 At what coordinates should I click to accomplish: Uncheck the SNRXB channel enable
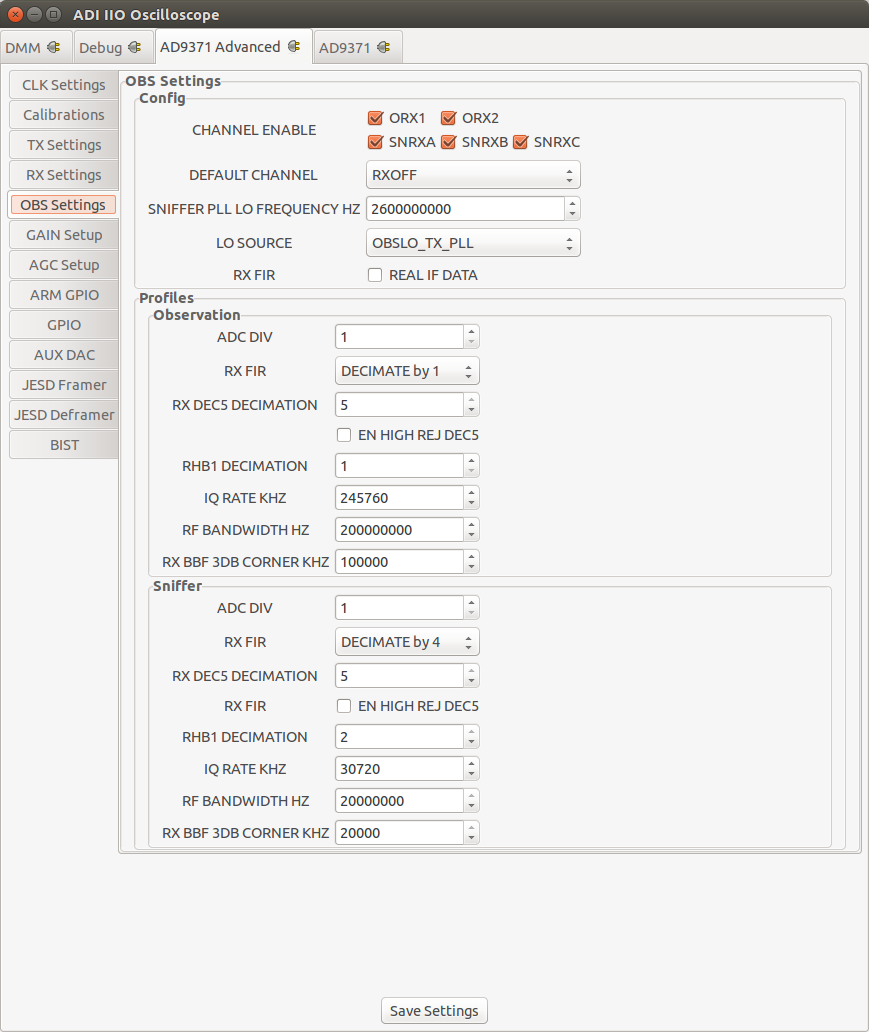coord(449,142)
